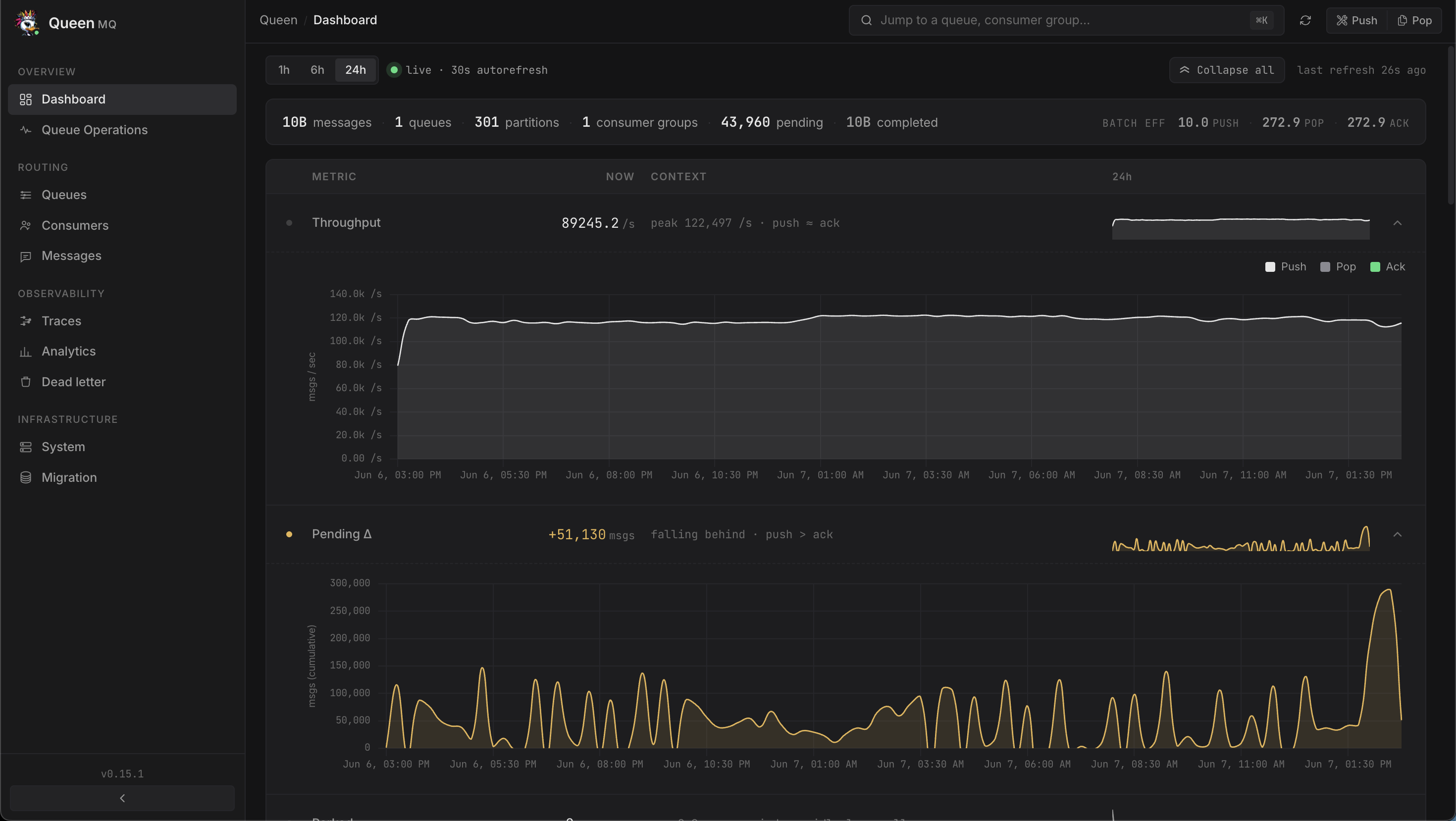This screenshot has height=821, width=1456.
Task: Open the Traces page
Action: (x=122, y=321)
